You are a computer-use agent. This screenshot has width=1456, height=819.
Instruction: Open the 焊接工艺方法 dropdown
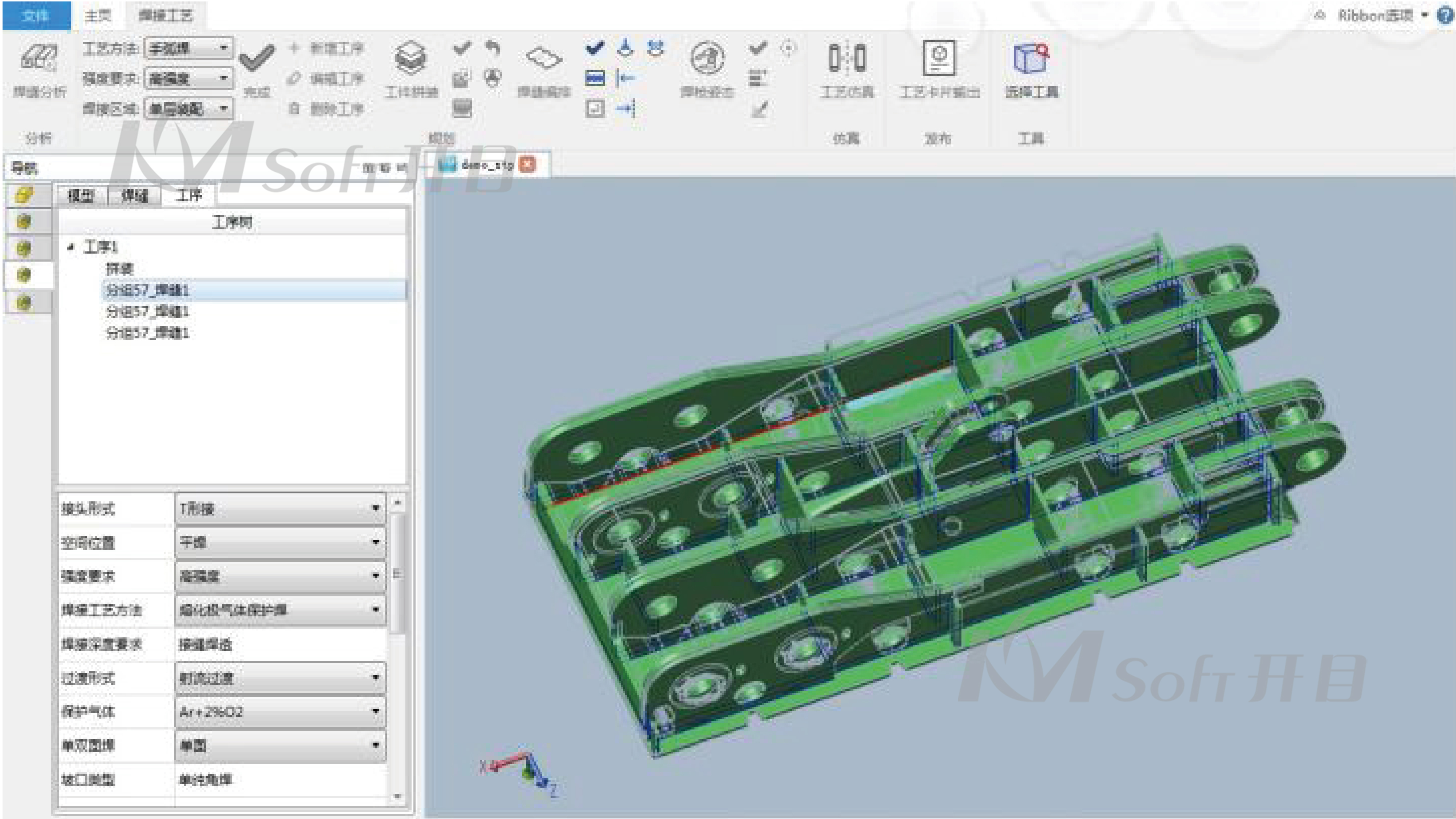[280, 610]
